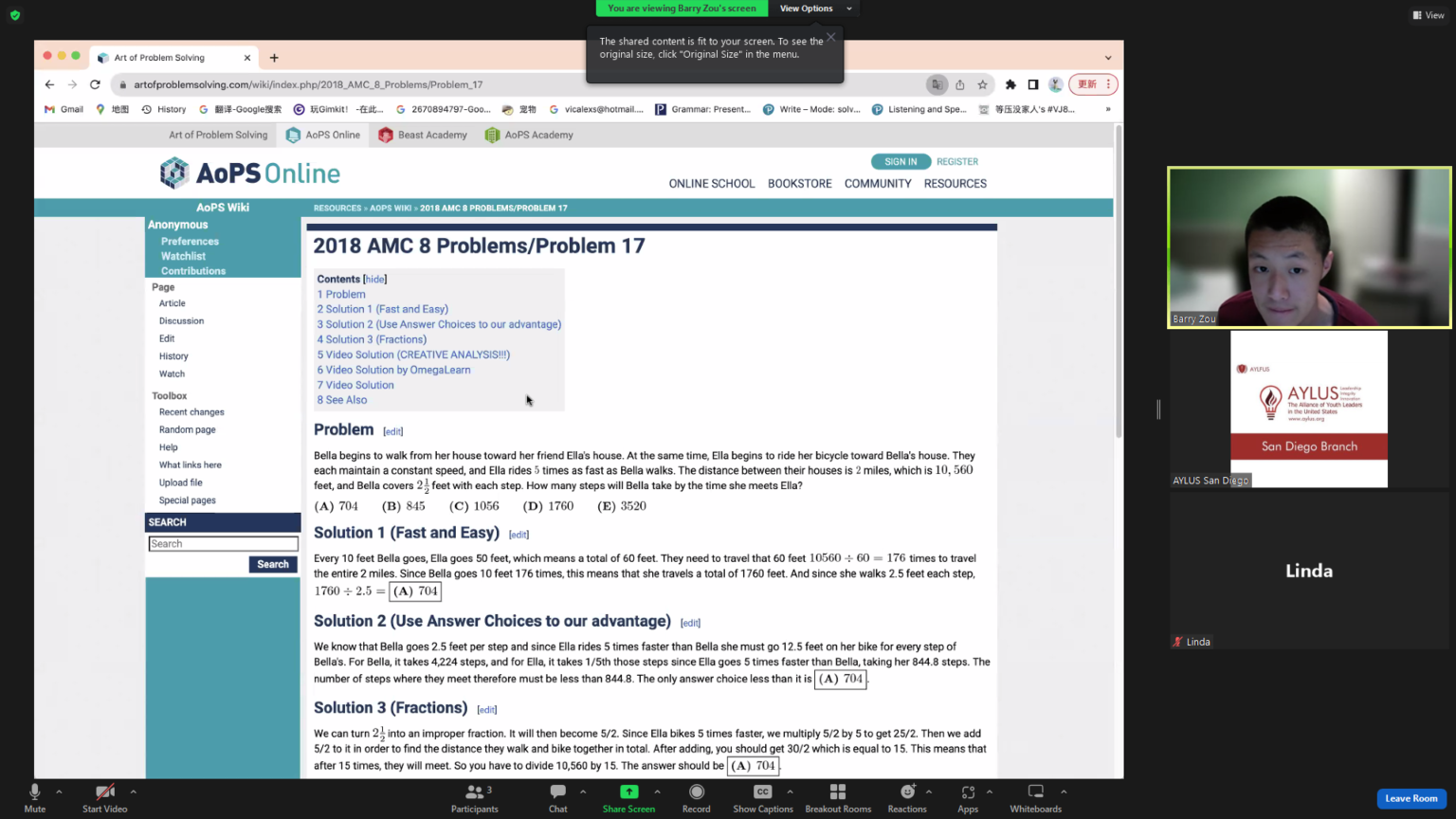
Task: Open RESOURCES menu
Action: tap(955, 184)
